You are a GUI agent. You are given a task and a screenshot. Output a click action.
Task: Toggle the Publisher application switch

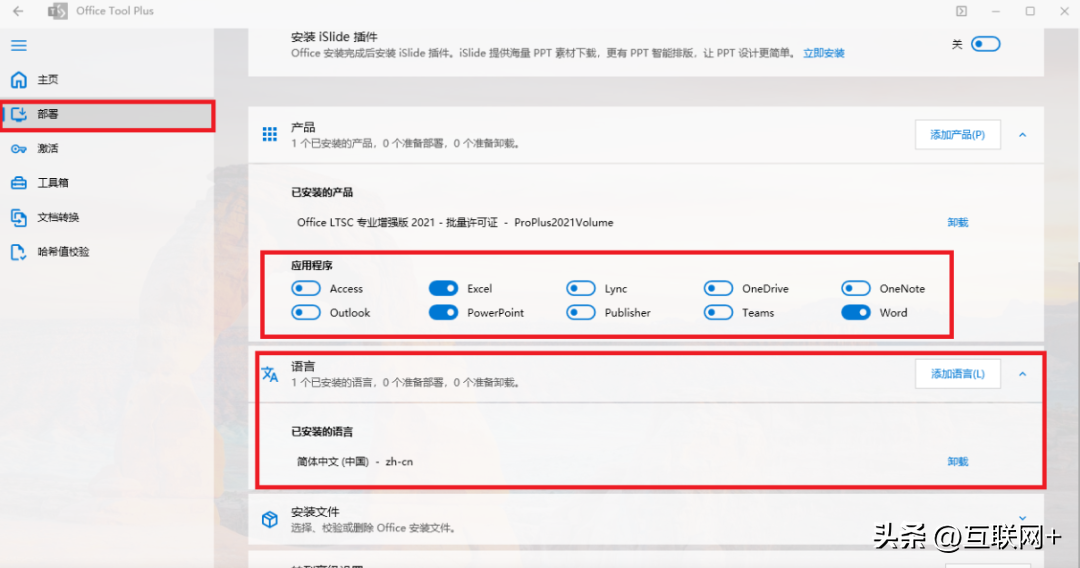[581, 313]
